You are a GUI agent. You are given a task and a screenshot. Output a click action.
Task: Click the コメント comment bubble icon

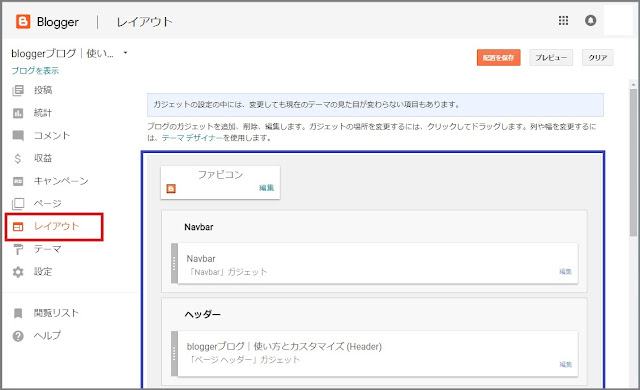pyautogui.click(x=18, y=136)
